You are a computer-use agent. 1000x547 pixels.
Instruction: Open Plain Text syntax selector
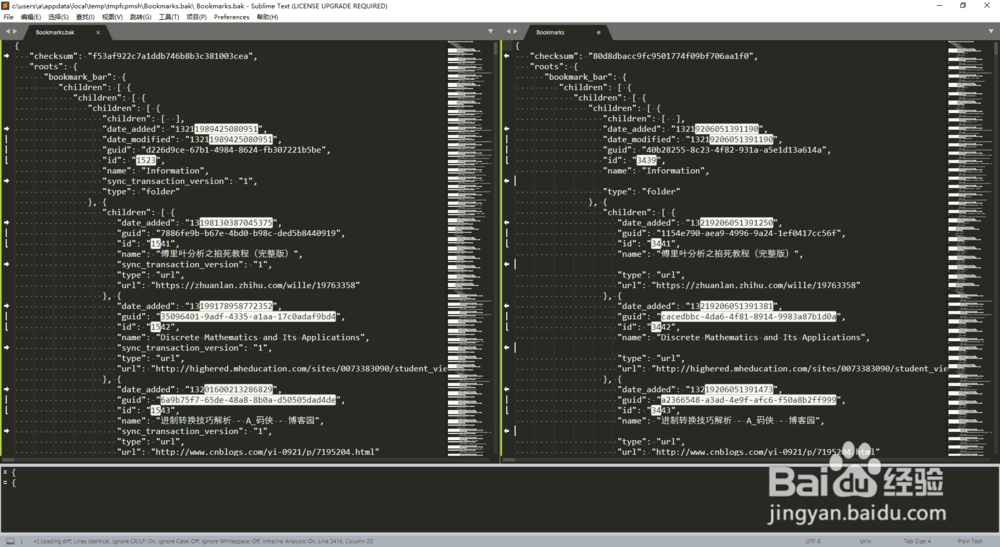(969, 541)
